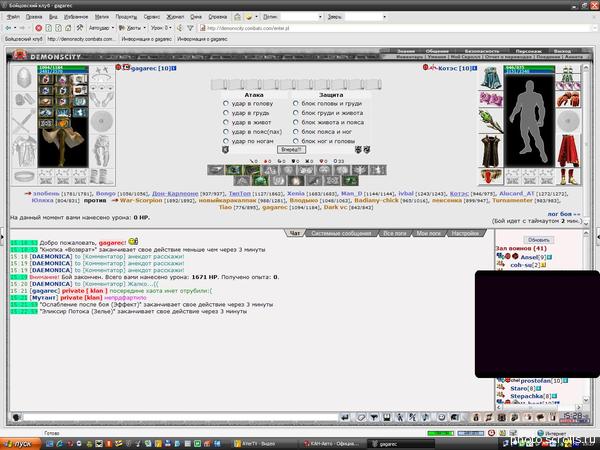Open 'Избранное' browser menu
600x450 pixels.
(76, 17)
